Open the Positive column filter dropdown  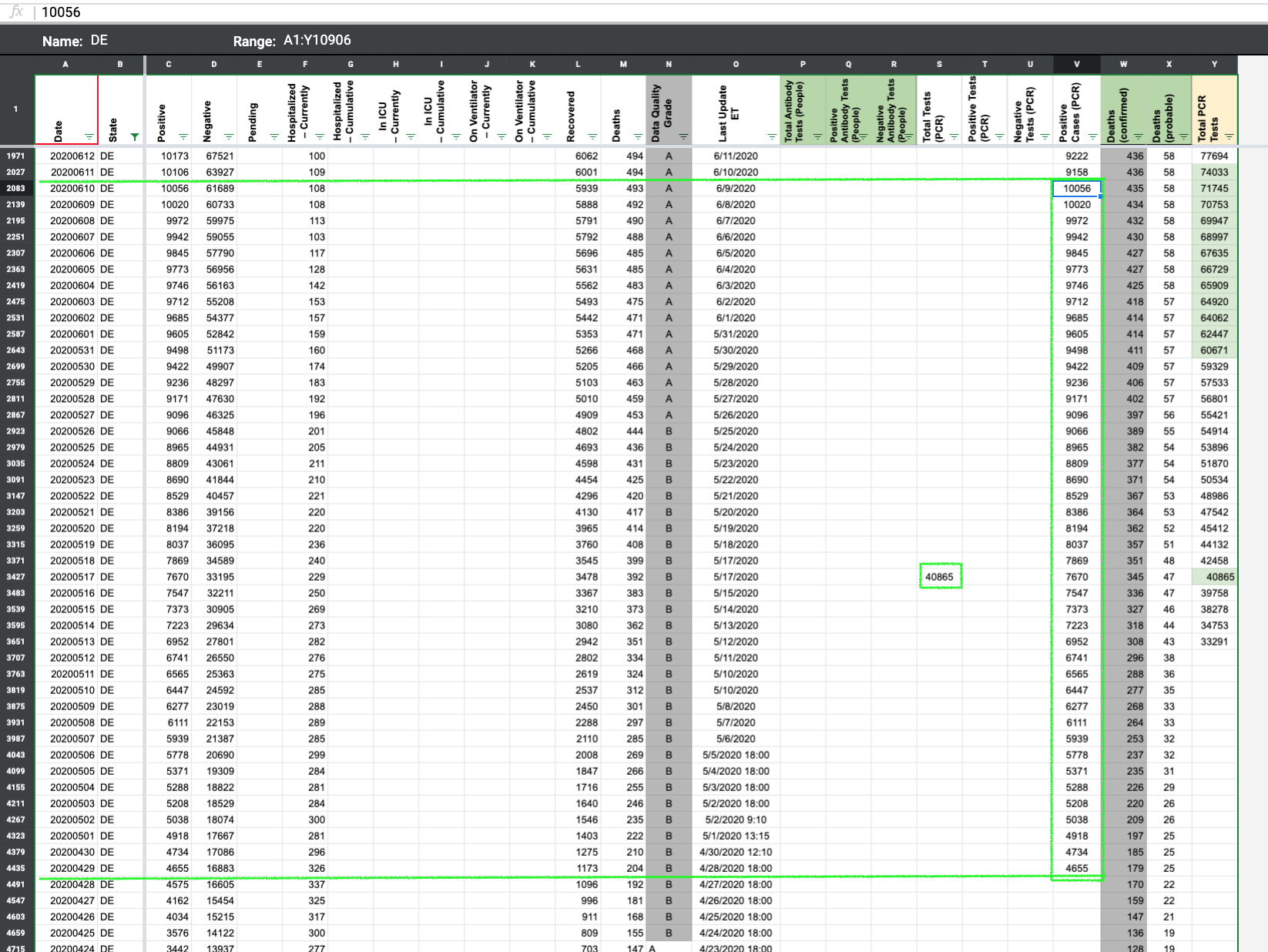[183, 137]
